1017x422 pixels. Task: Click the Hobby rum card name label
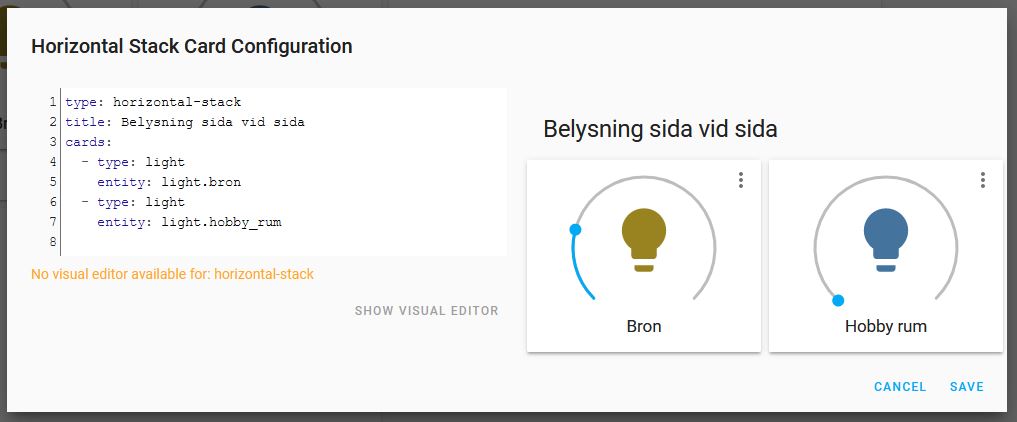click(885, 326)
